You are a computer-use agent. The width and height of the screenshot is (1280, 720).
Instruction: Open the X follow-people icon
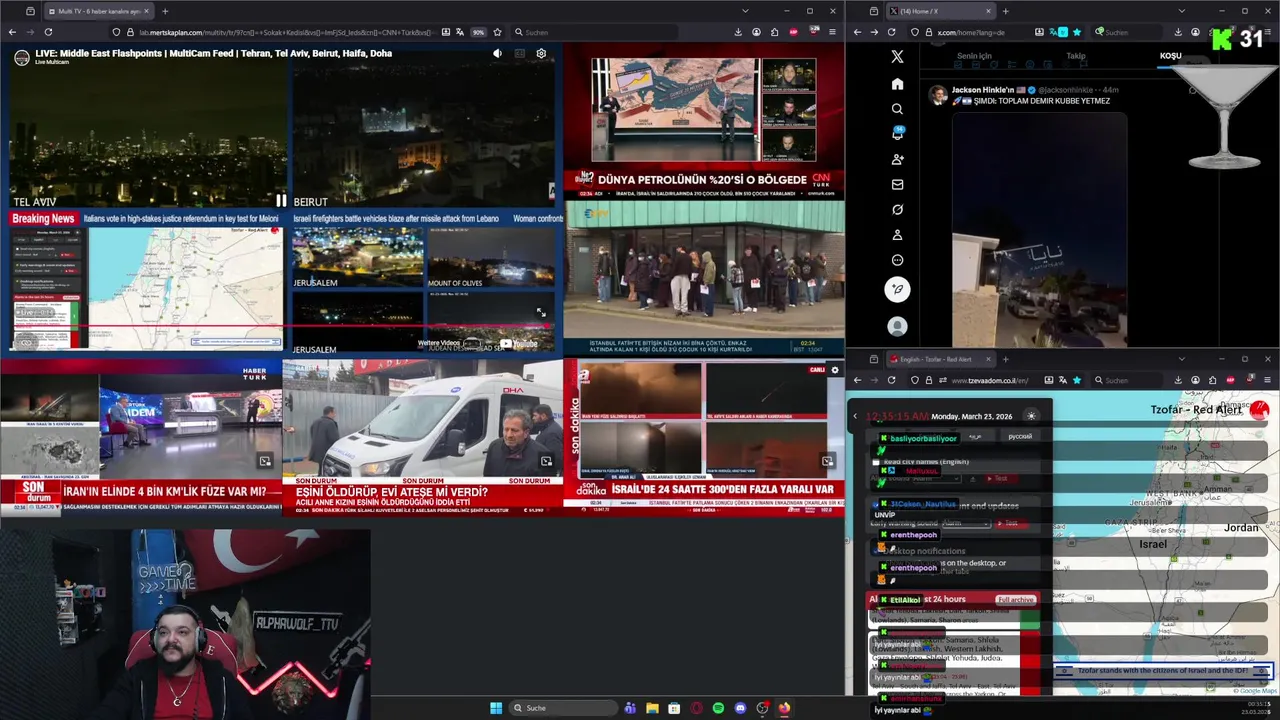(x=897, y=159)
